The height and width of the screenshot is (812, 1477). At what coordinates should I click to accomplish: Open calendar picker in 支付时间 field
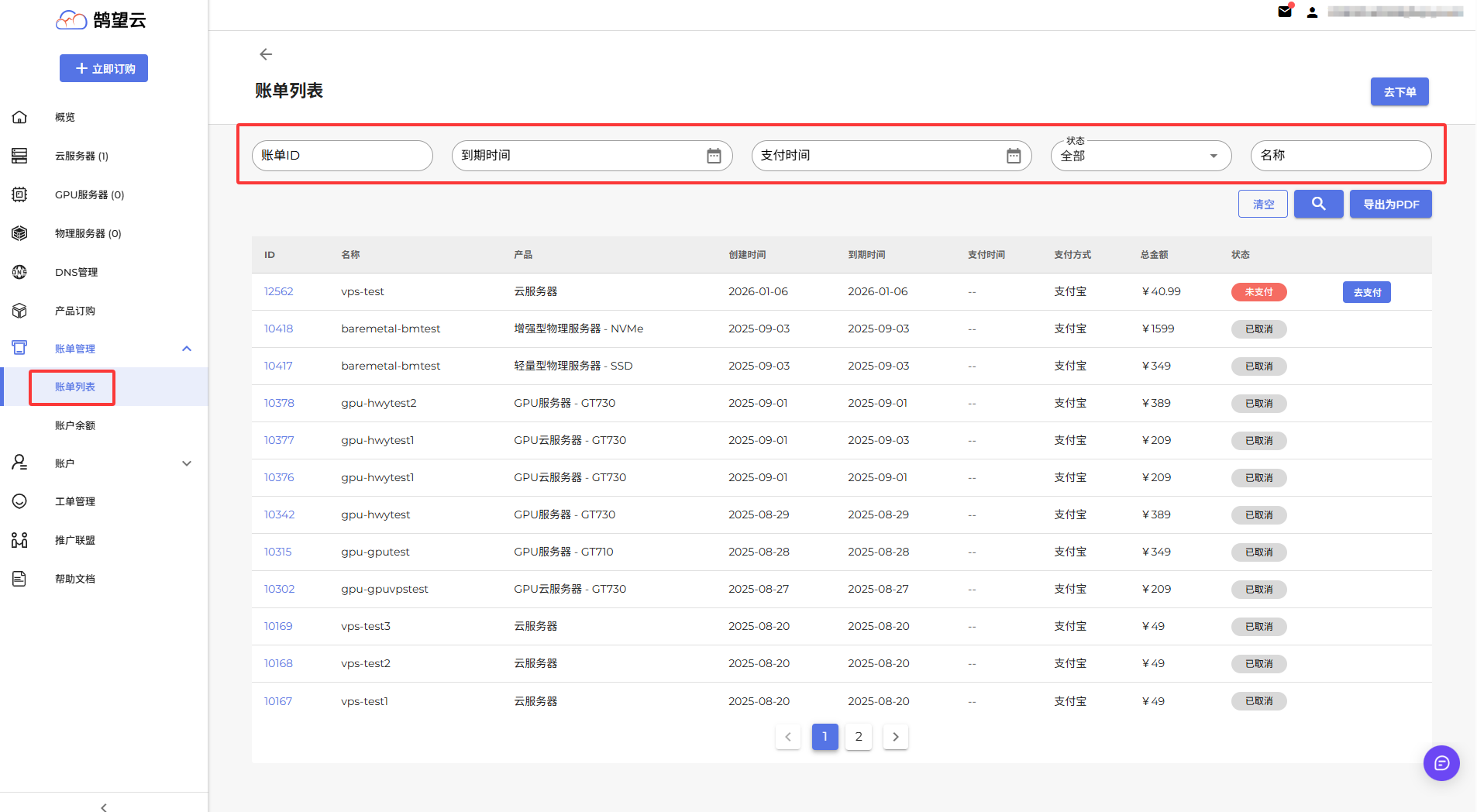[1013, 156]
